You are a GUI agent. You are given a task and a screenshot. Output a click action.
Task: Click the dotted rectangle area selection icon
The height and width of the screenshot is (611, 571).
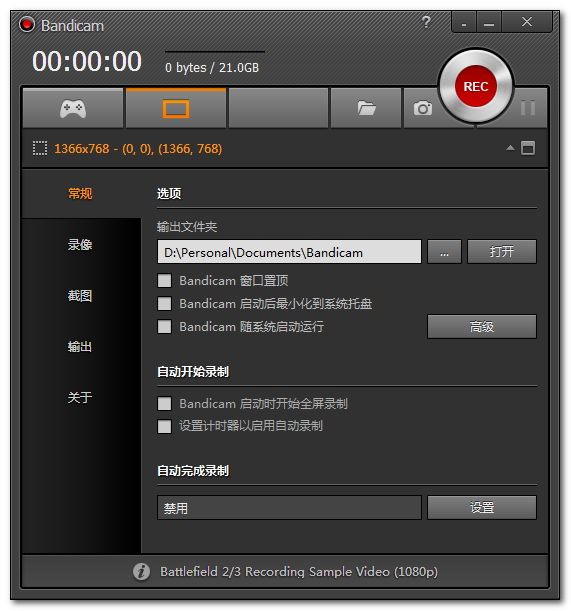point(40,148)
